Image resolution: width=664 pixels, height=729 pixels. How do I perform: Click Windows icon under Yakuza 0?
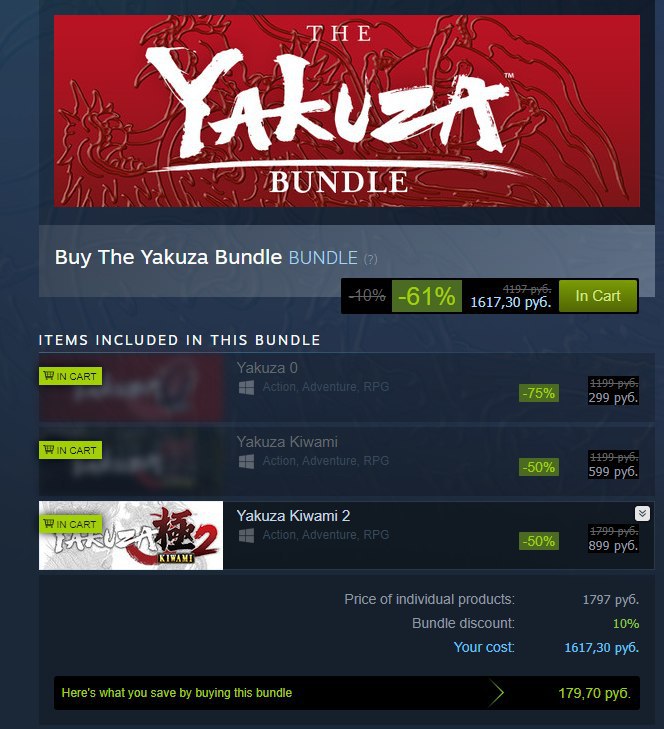(x=246, y=388)
